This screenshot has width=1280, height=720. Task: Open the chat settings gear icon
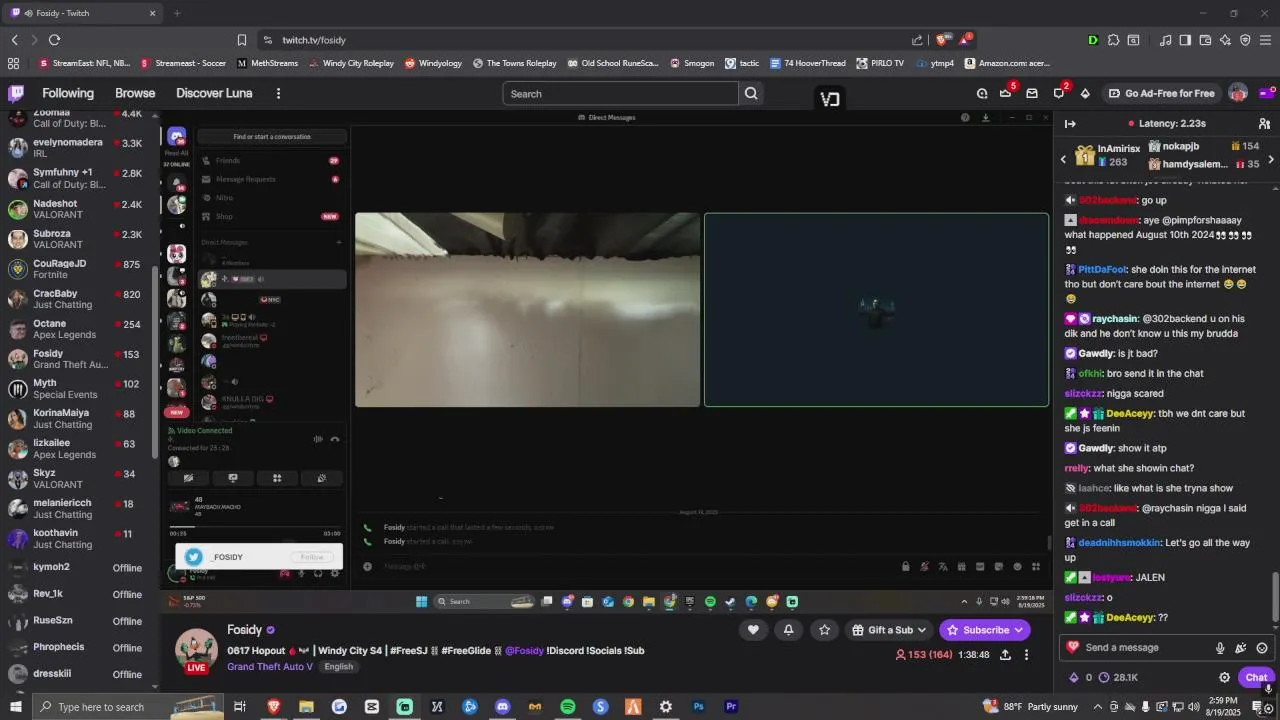tap(1224, 677)
